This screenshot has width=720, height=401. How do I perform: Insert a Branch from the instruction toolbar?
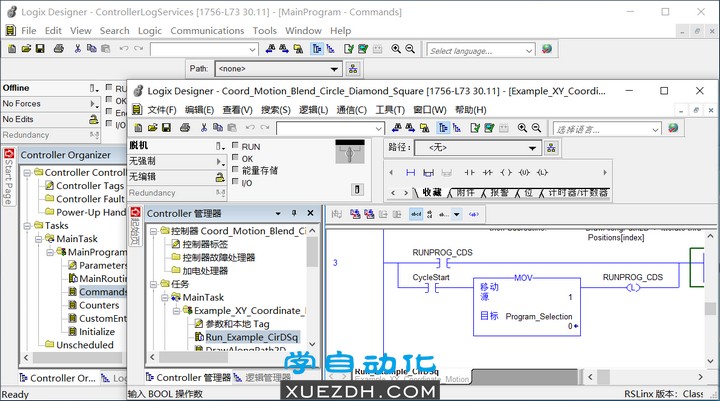[x=428, y=173]
